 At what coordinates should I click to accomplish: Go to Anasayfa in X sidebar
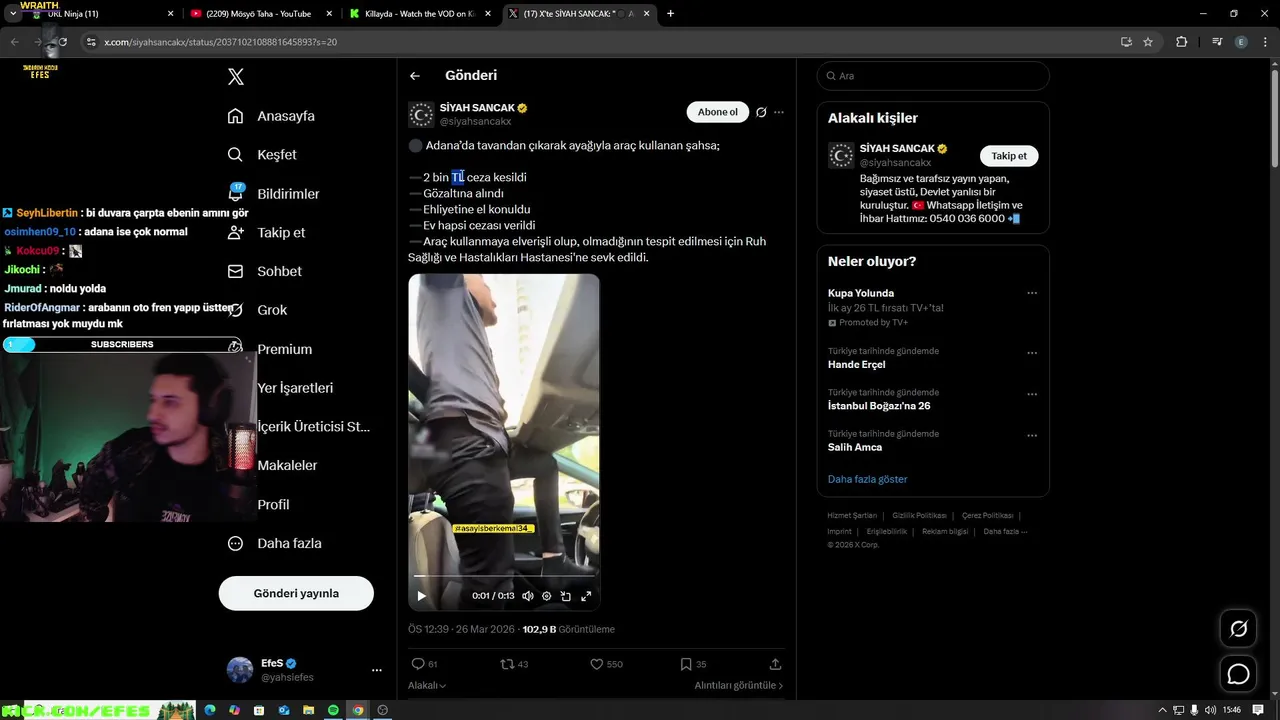271,116
